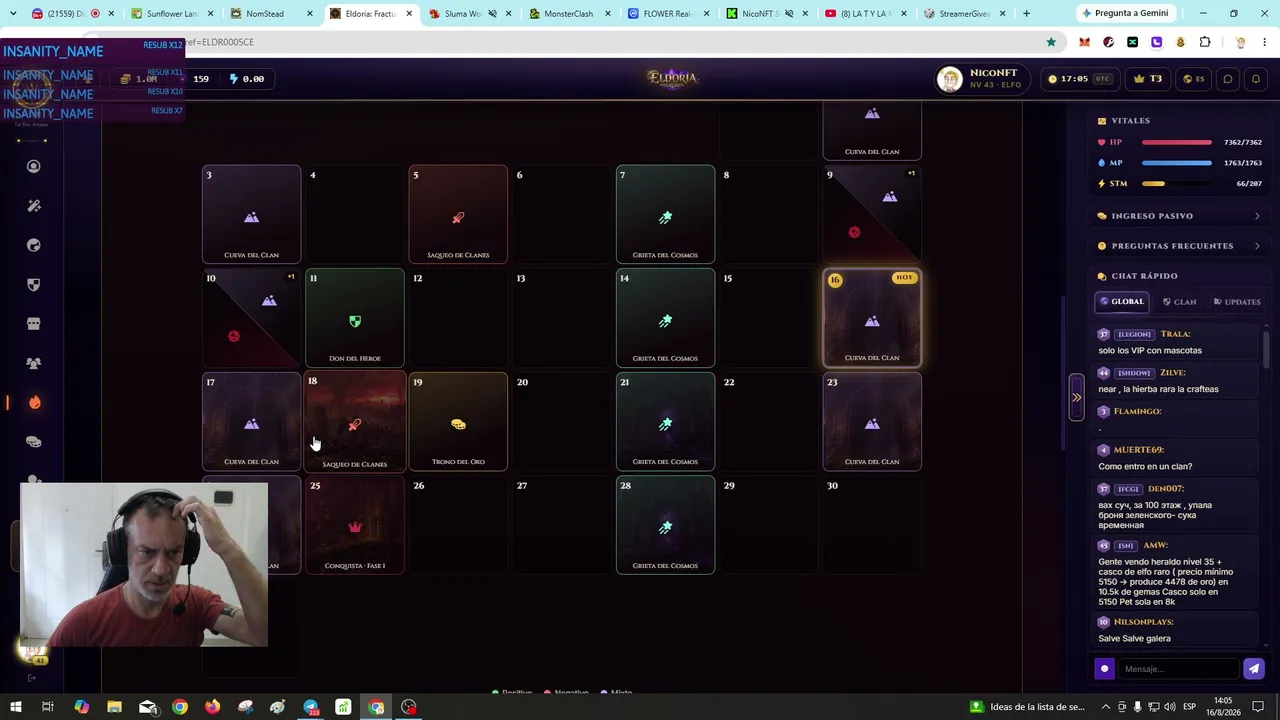
Task: Open the profile icon in left sidebar
Action: coord(34,166)
